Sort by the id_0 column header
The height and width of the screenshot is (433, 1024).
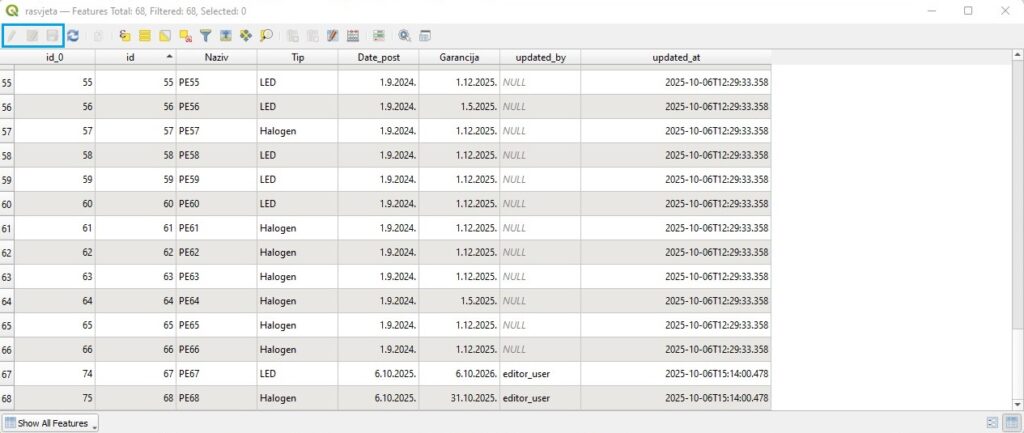pos(55,57)
